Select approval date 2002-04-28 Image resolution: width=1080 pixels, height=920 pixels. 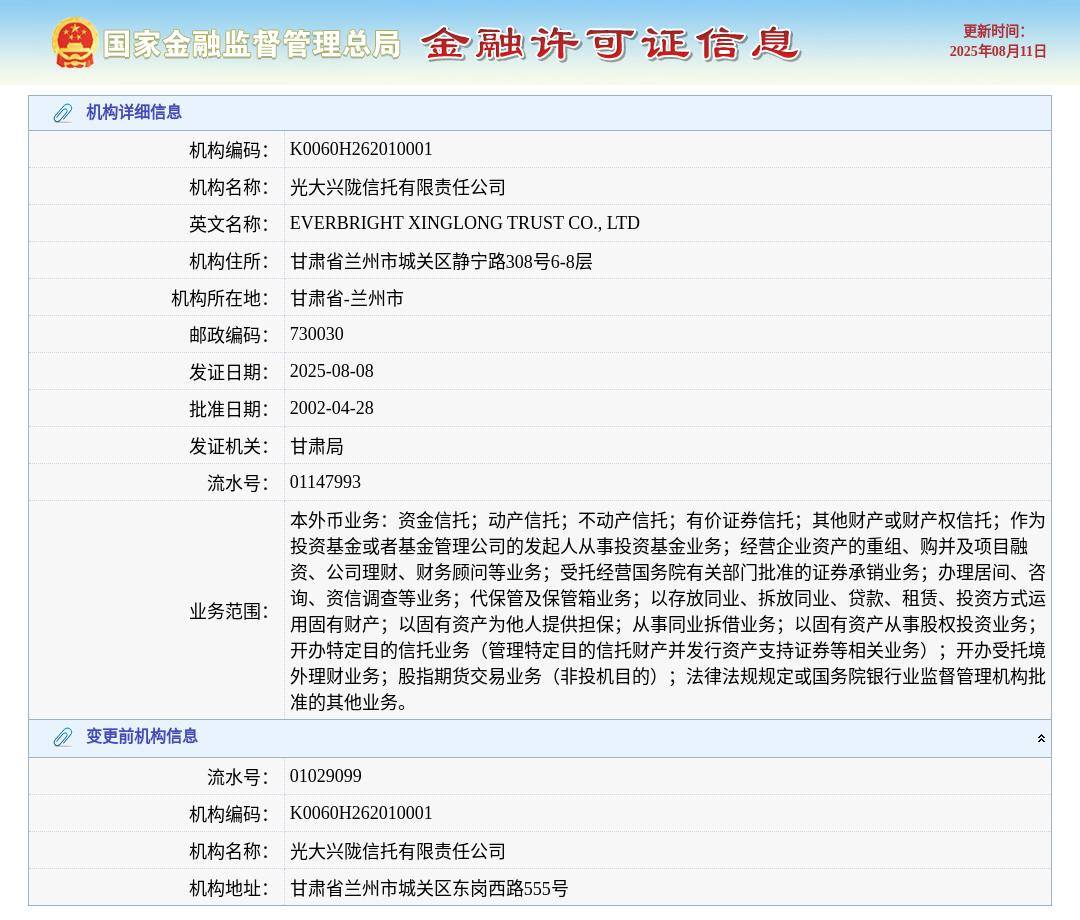tap(331, 408)
